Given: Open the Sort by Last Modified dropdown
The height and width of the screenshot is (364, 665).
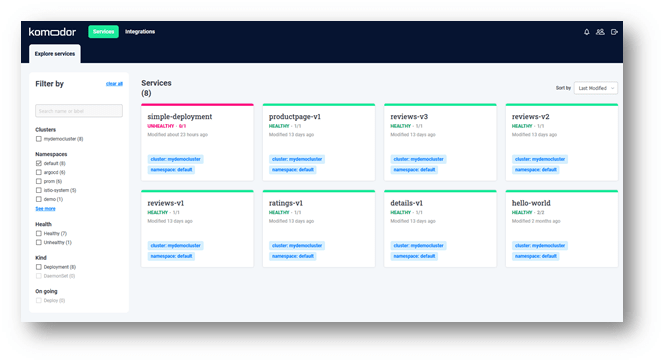Looking at the screenshot, I should tap(595, 88).
